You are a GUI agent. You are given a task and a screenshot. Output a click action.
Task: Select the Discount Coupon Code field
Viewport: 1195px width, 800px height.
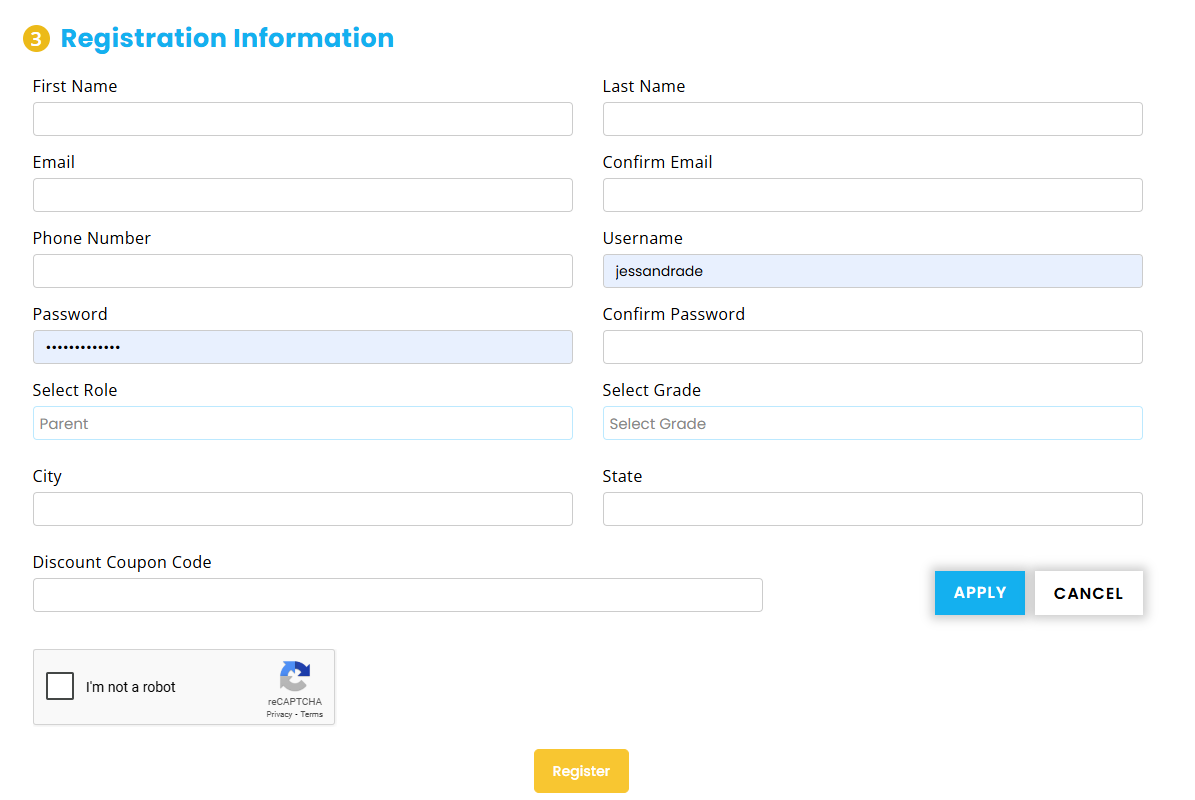click(x=397, y=595)
